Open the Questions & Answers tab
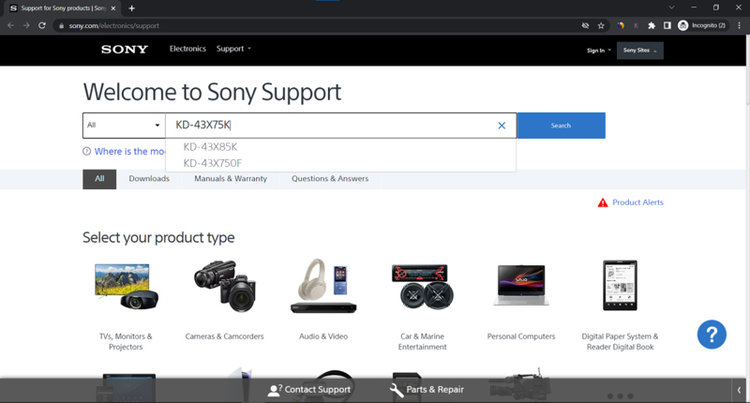 (x=330, y=179)
